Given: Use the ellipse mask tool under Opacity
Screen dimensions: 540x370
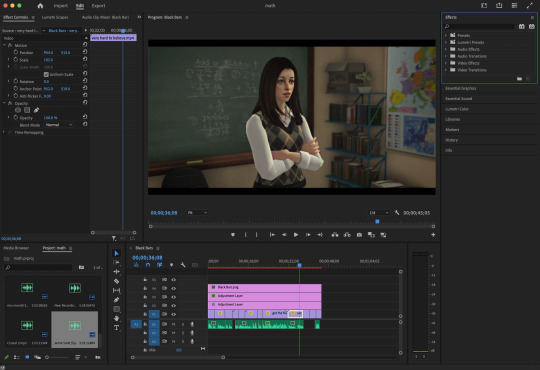Looking at the screenshot, I should pos(18,110).
